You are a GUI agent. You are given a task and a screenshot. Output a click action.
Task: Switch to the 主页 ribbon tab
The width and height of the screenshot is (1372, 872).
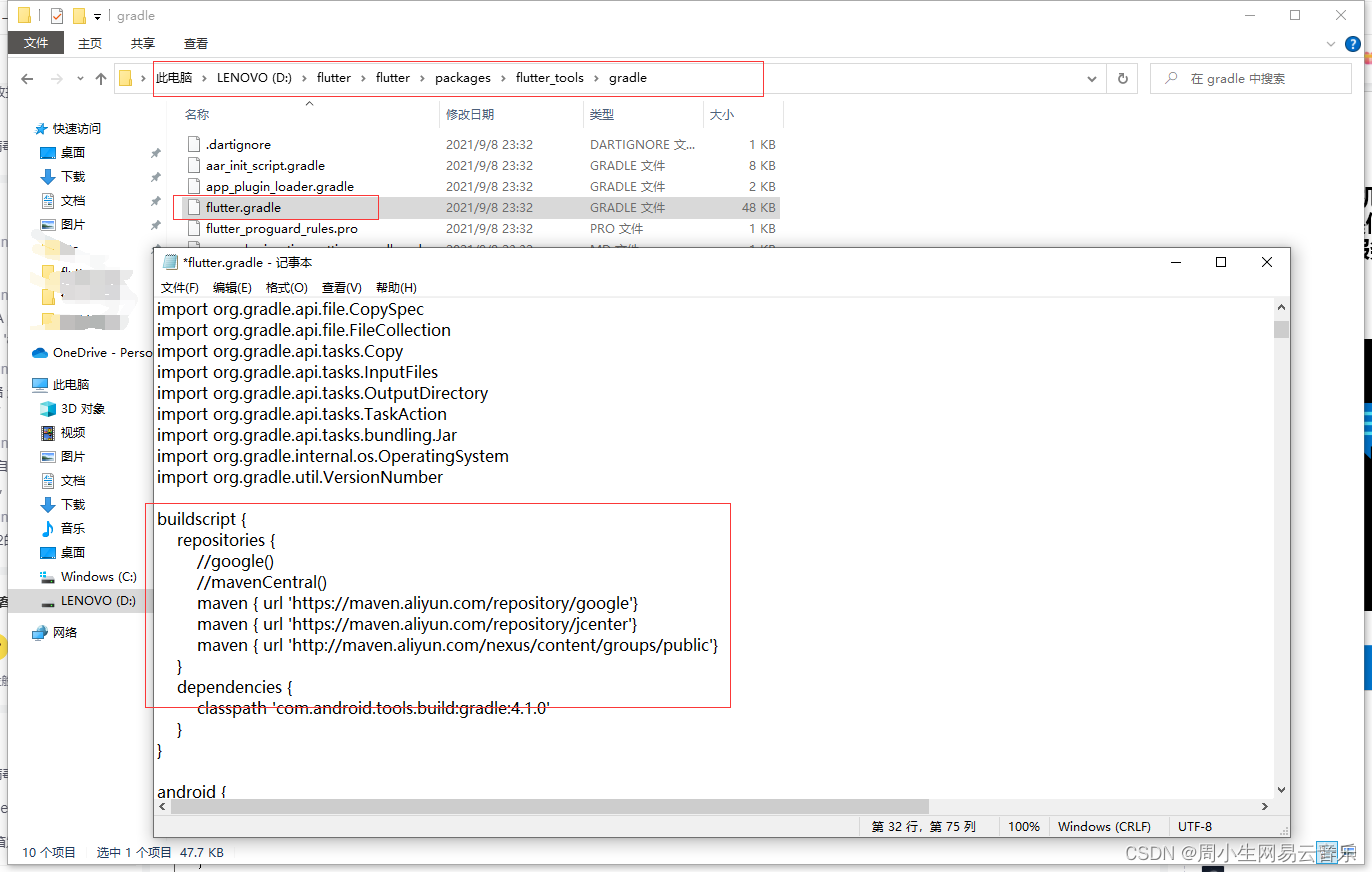point(90,43)
